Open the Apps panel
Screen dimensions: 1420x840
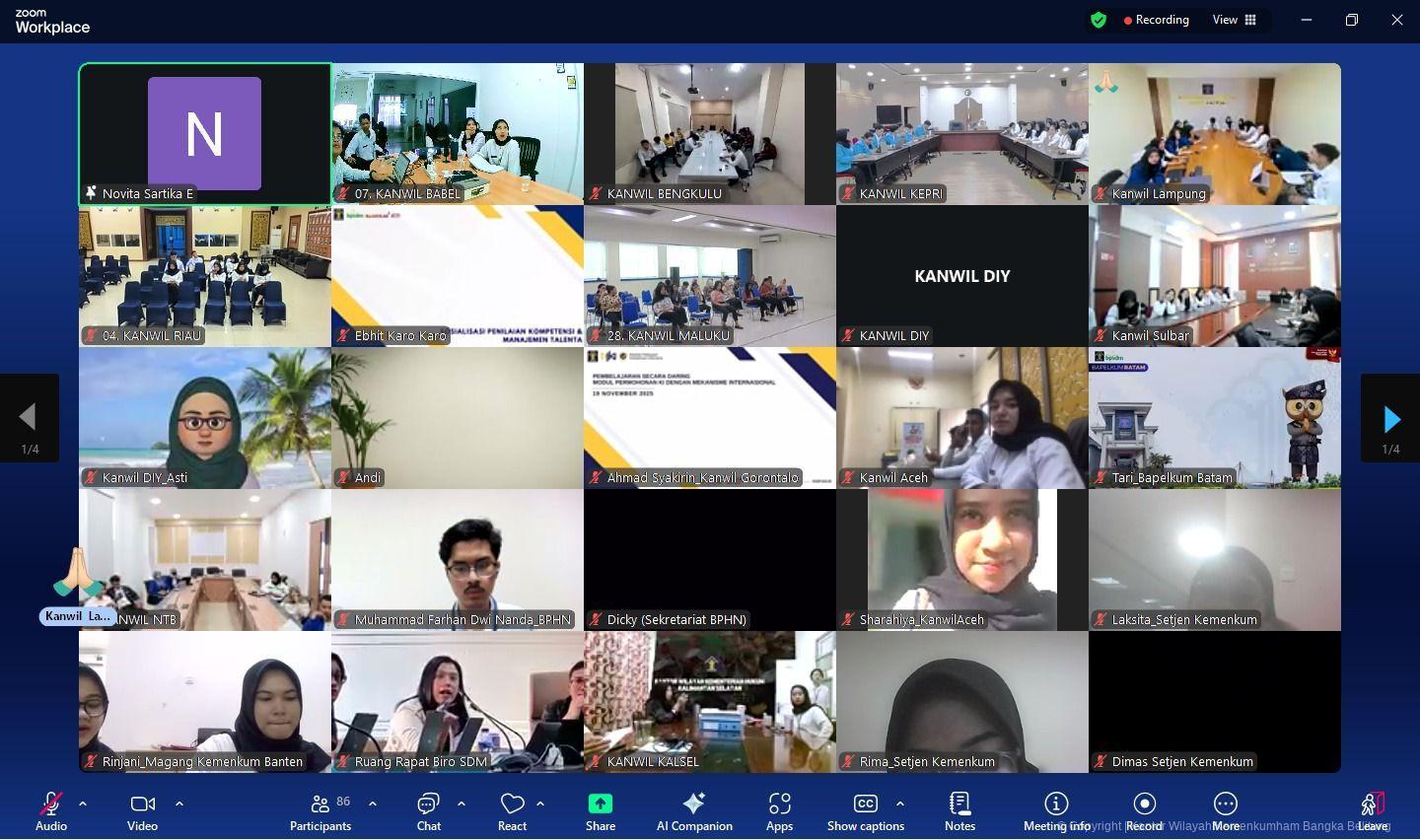pyautogui.click(x=779, y=812)
